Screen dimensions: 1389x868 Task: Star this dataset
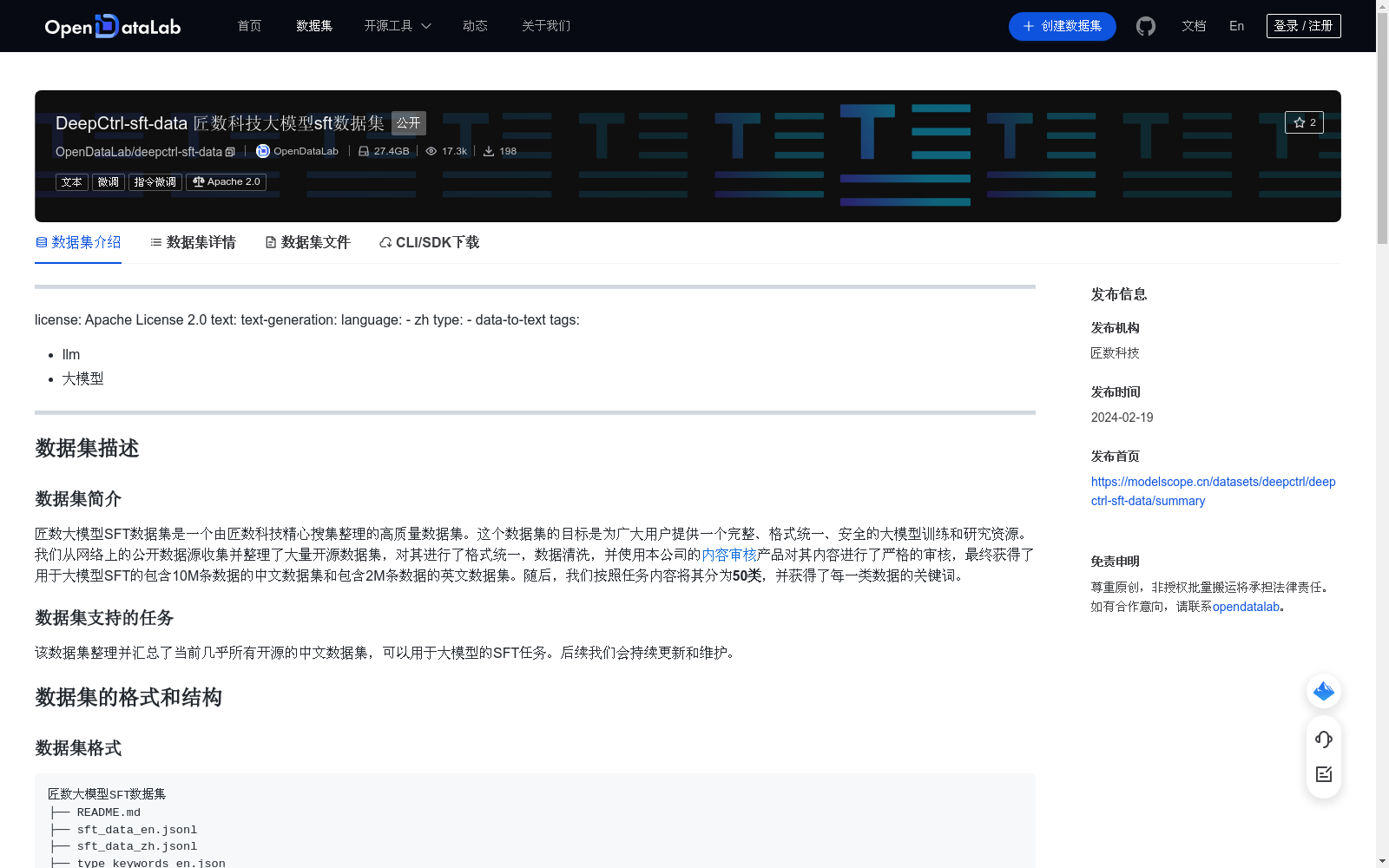[1304, 122]
